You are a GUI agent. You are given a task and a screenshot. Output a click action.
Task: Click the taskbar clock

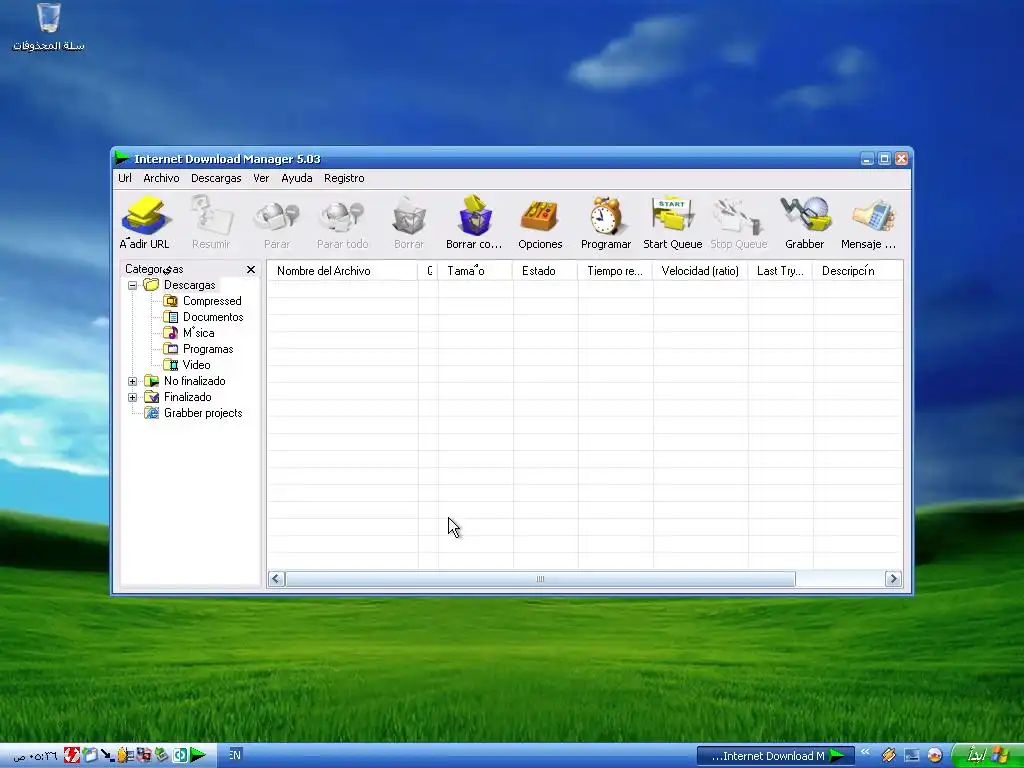click(36, 756)
